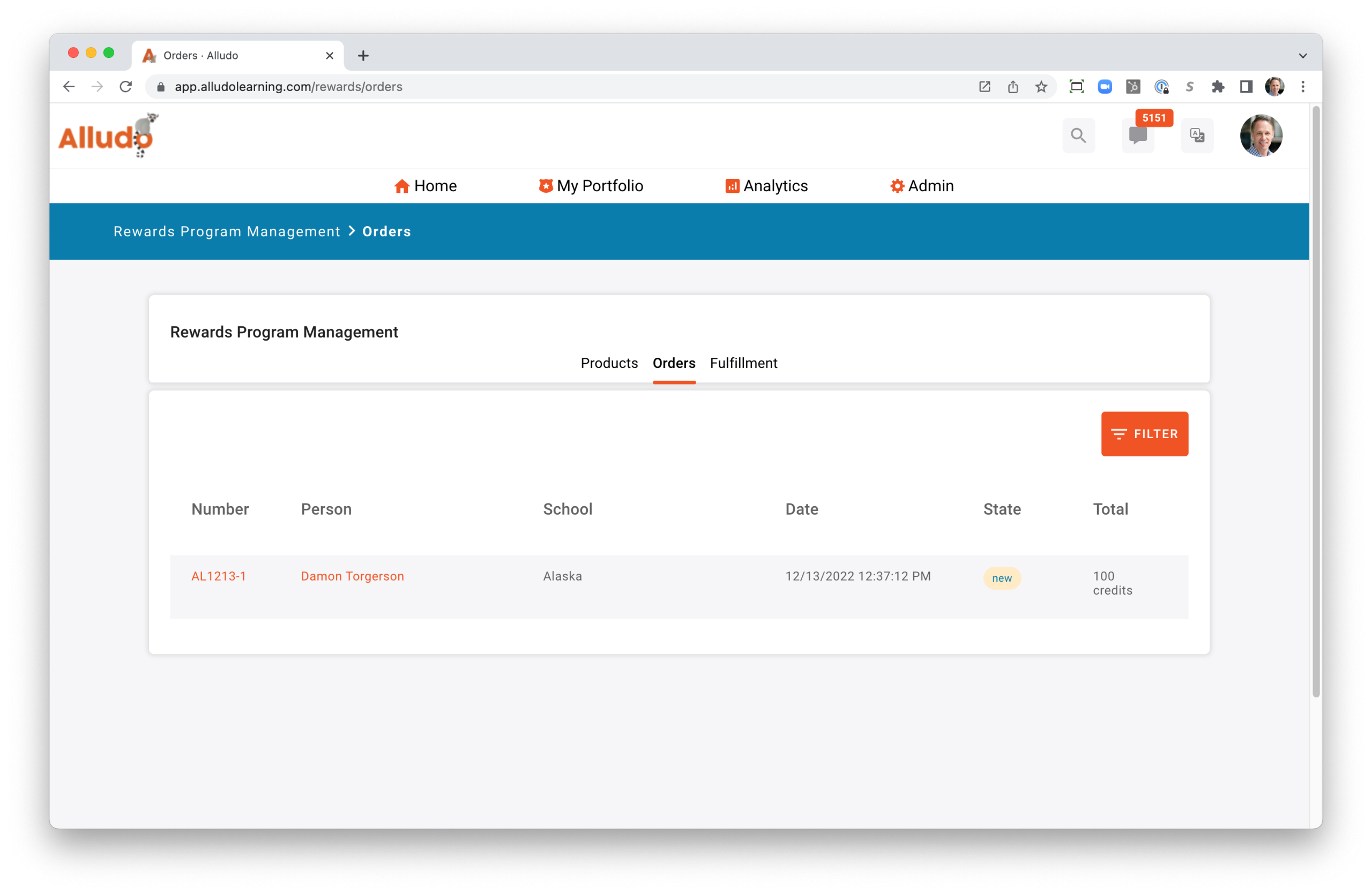Open in new window icon in address bar
1372x894 pixels.
point(985,86)
